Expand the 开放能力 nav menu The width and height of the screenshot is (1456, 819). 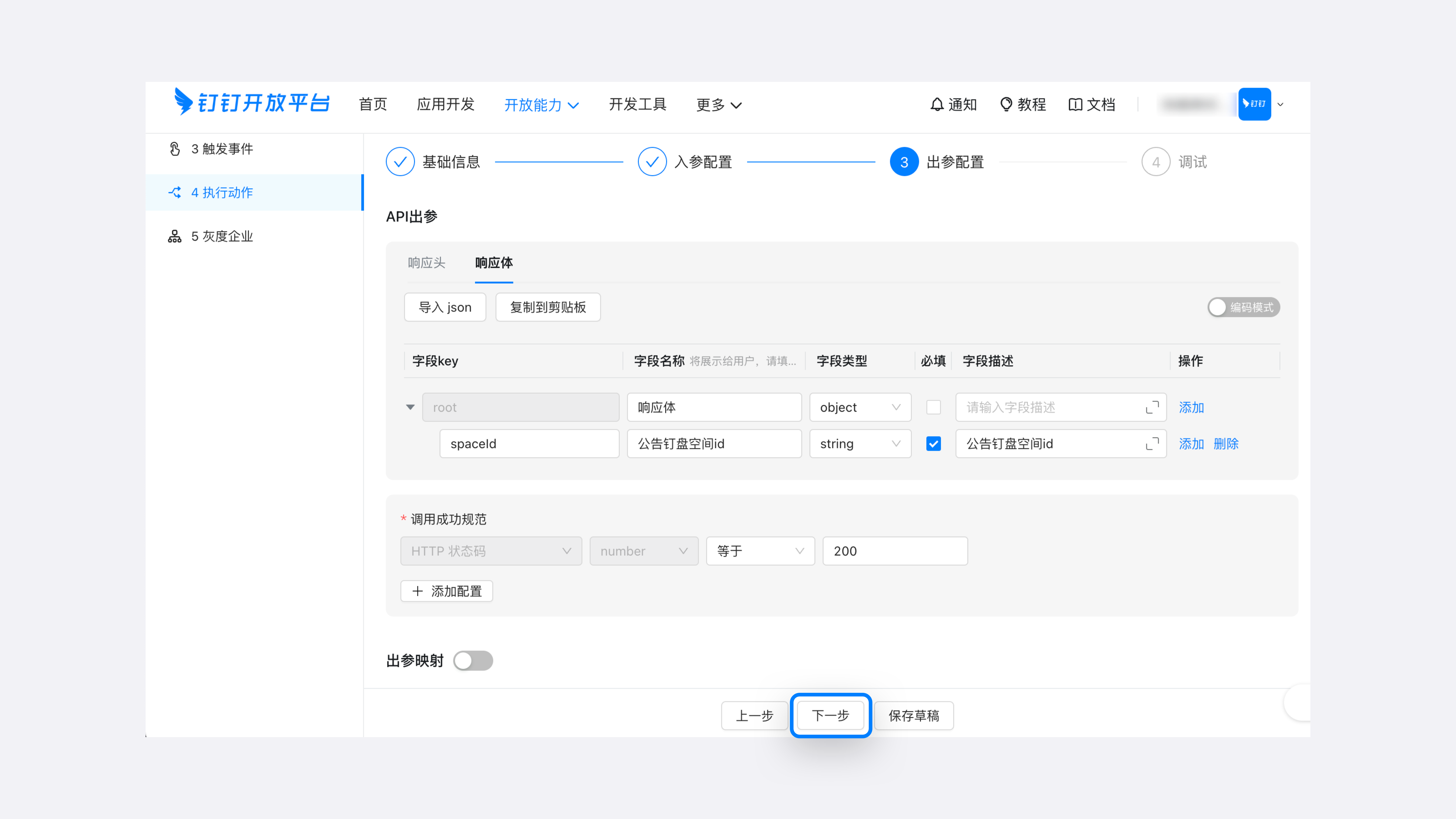click(x=541, y=105)
